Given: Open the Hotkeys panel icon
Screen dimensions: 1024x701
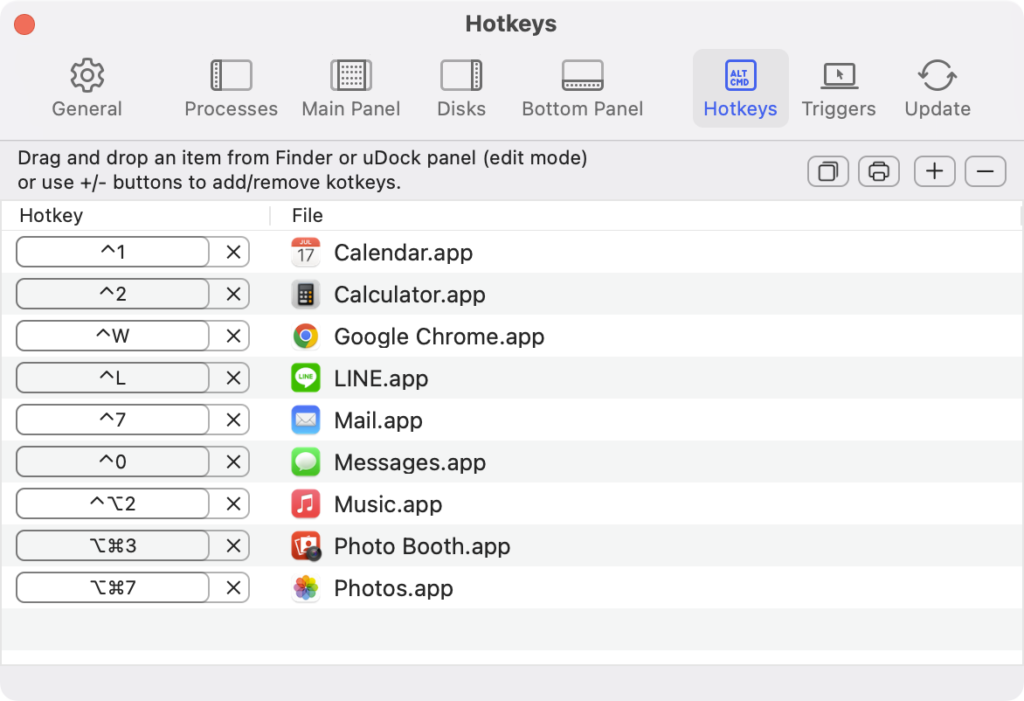Looking at the screenshot, I should (740, 75).
